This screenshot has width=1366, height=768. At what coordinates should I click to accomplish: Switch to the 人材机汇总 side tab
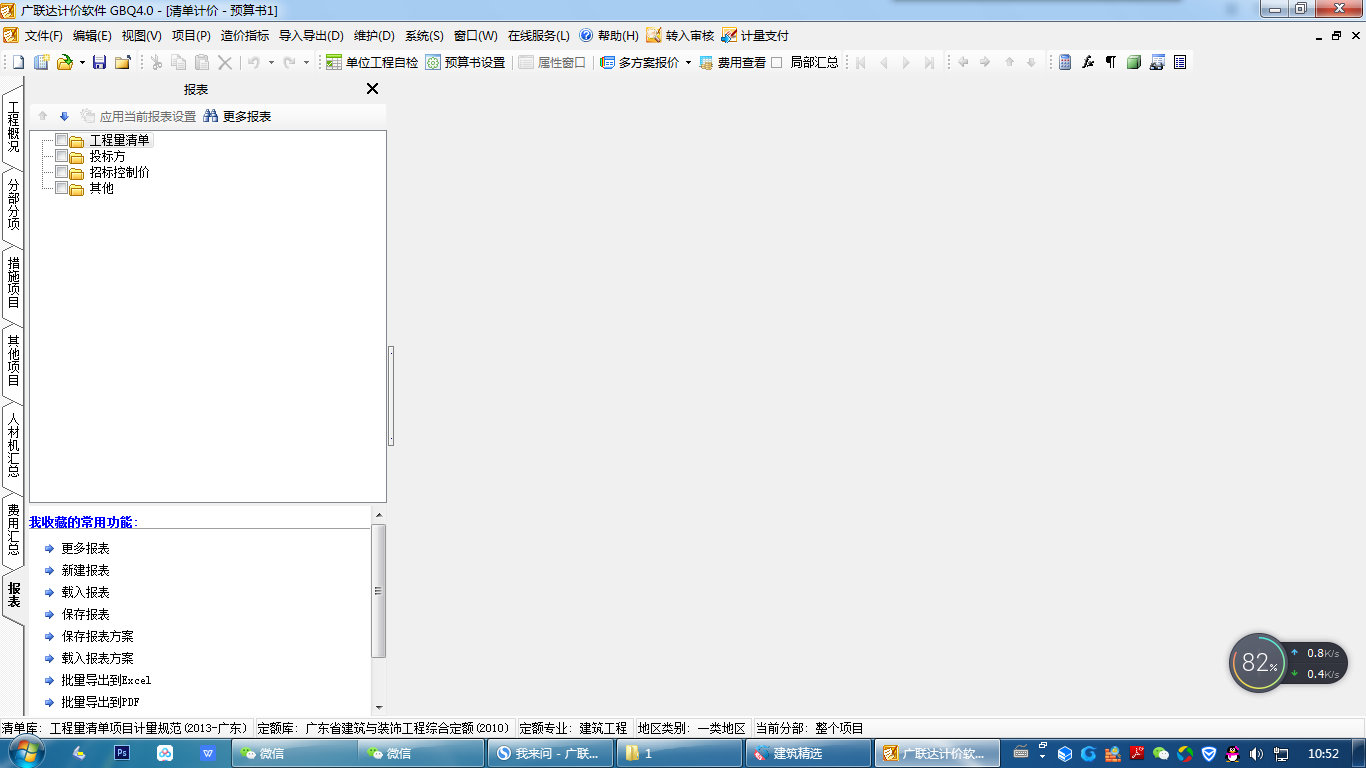point(13,446)
